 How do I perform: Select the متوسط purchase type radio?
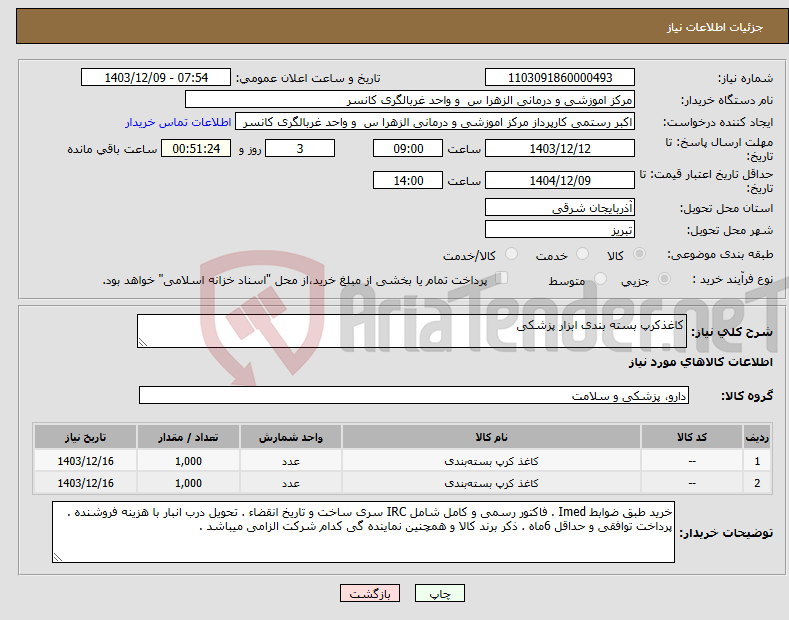(x=600, y=278)
